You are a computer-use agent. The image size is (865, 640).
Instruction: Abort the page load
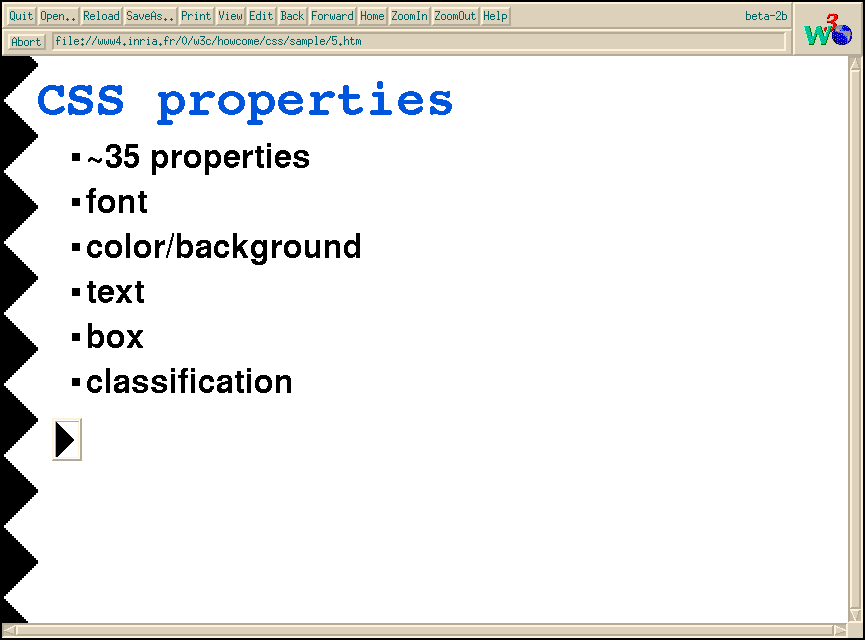coord(26,42)
